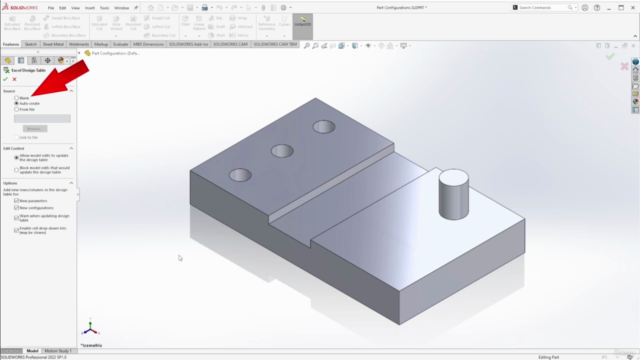Switch to the Sheet Metal tab
The height and width of the screenshot is (360, 640).
[x=53, y=44]
